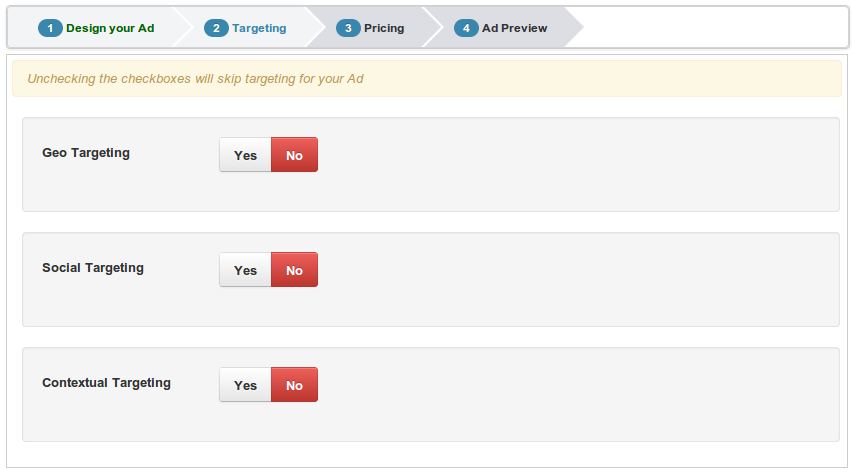Click the step 1 number badge
This screenshot has width=852, height=474.
click(50, 28)
